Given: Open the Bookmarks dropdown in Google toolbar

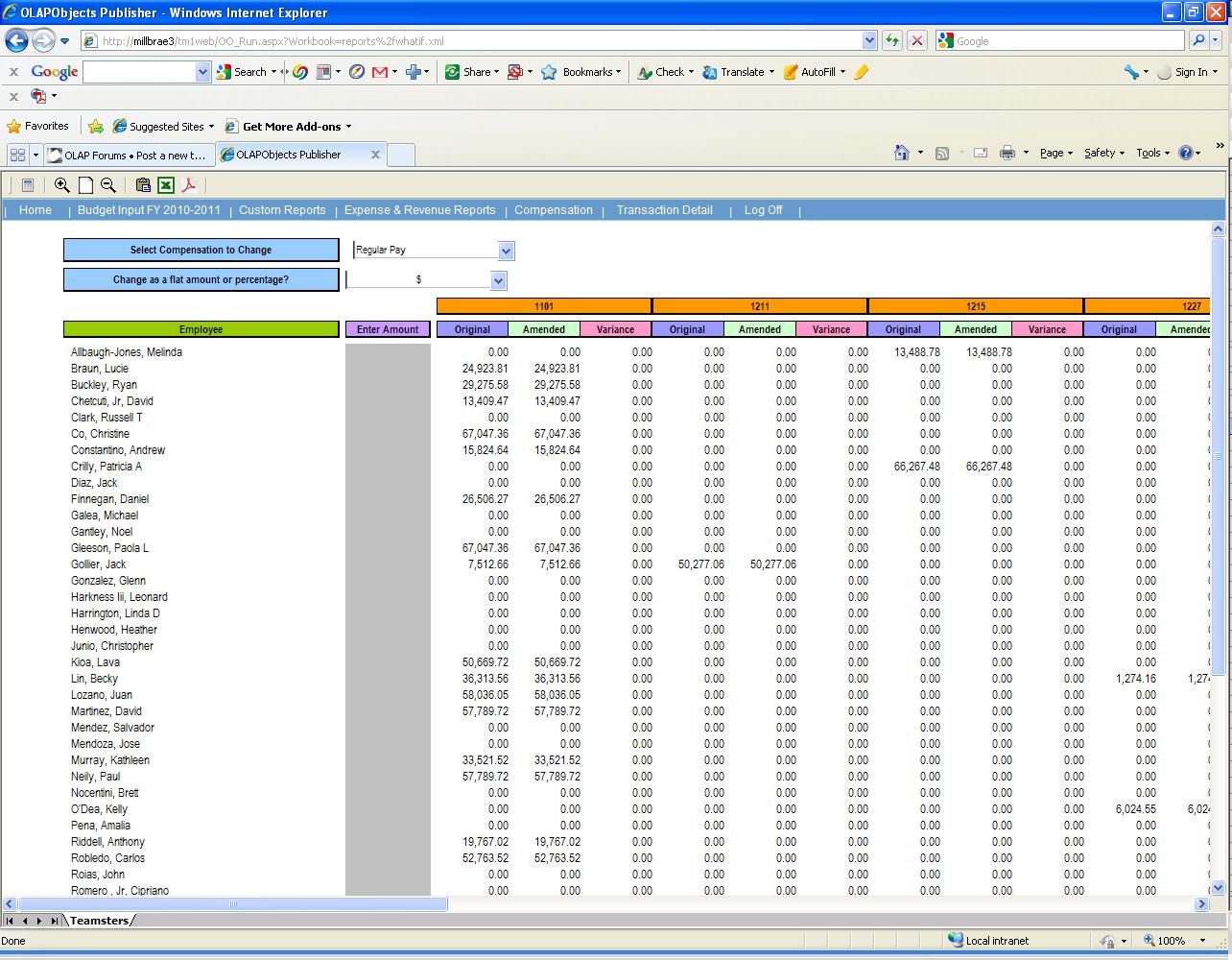Looking at the screenshot, I should 618,72.
